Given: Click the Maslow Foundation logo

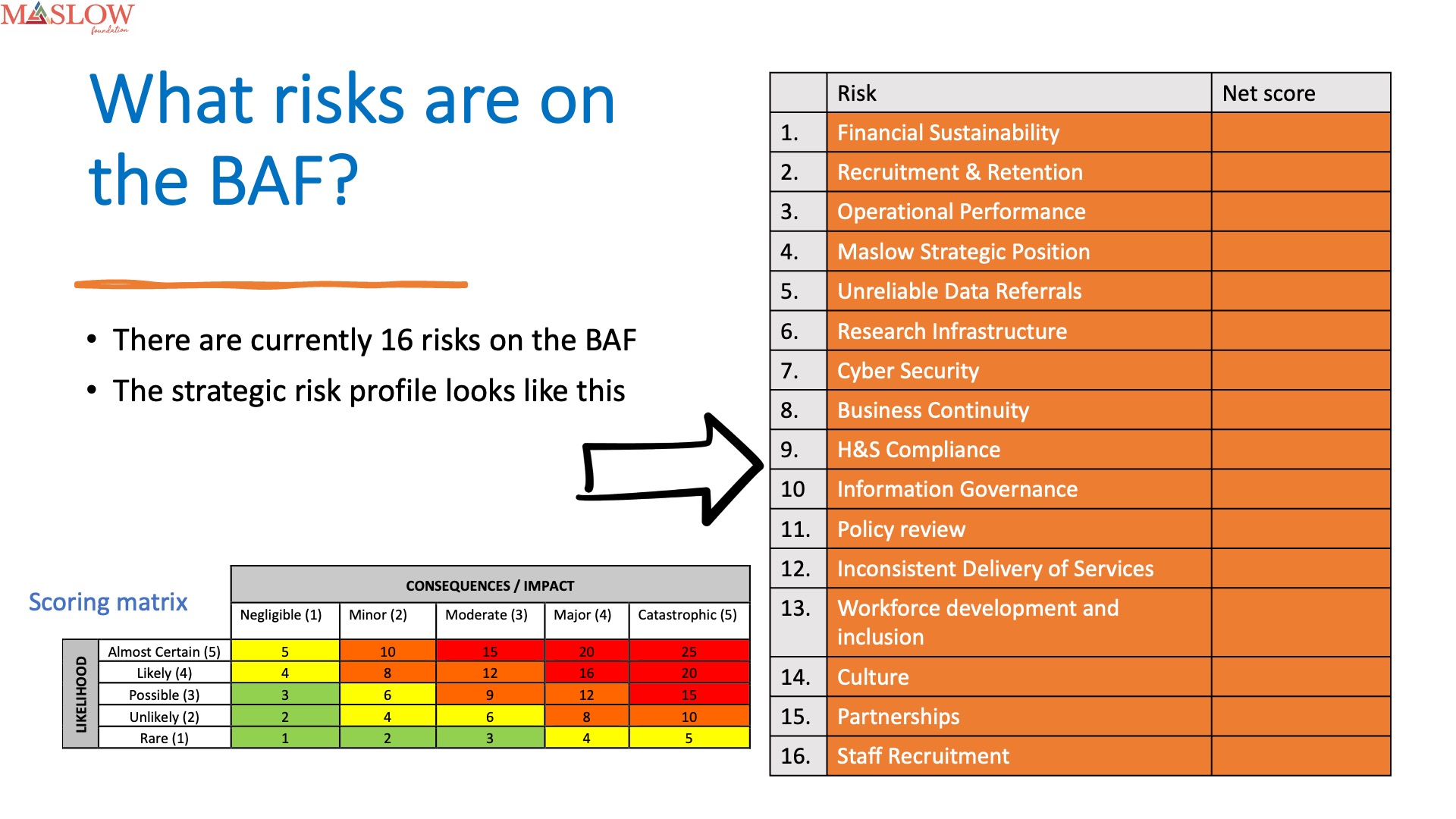Looking at the screenshot, I should (x=67, y=17).
